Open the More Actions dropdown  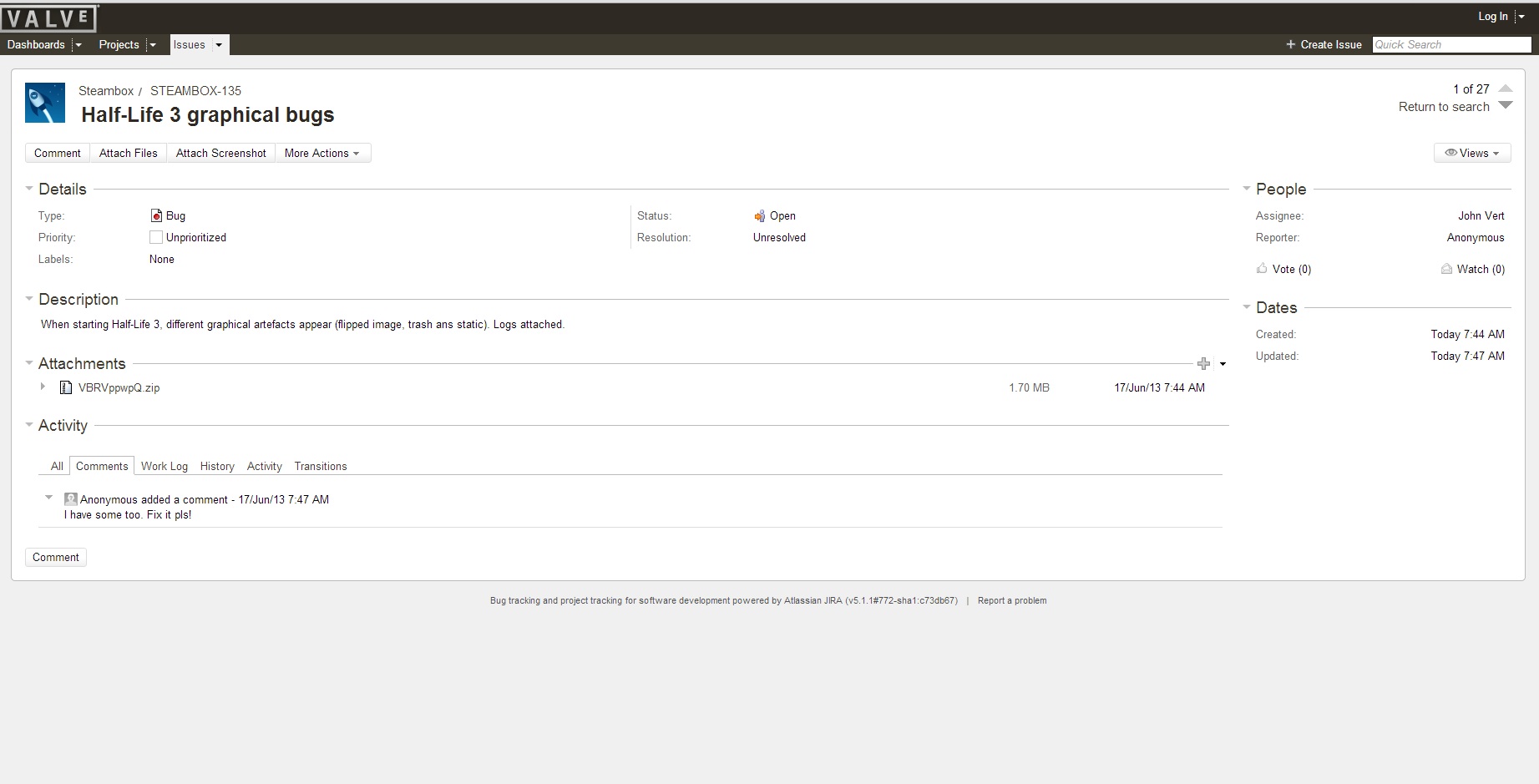[321, 153]
